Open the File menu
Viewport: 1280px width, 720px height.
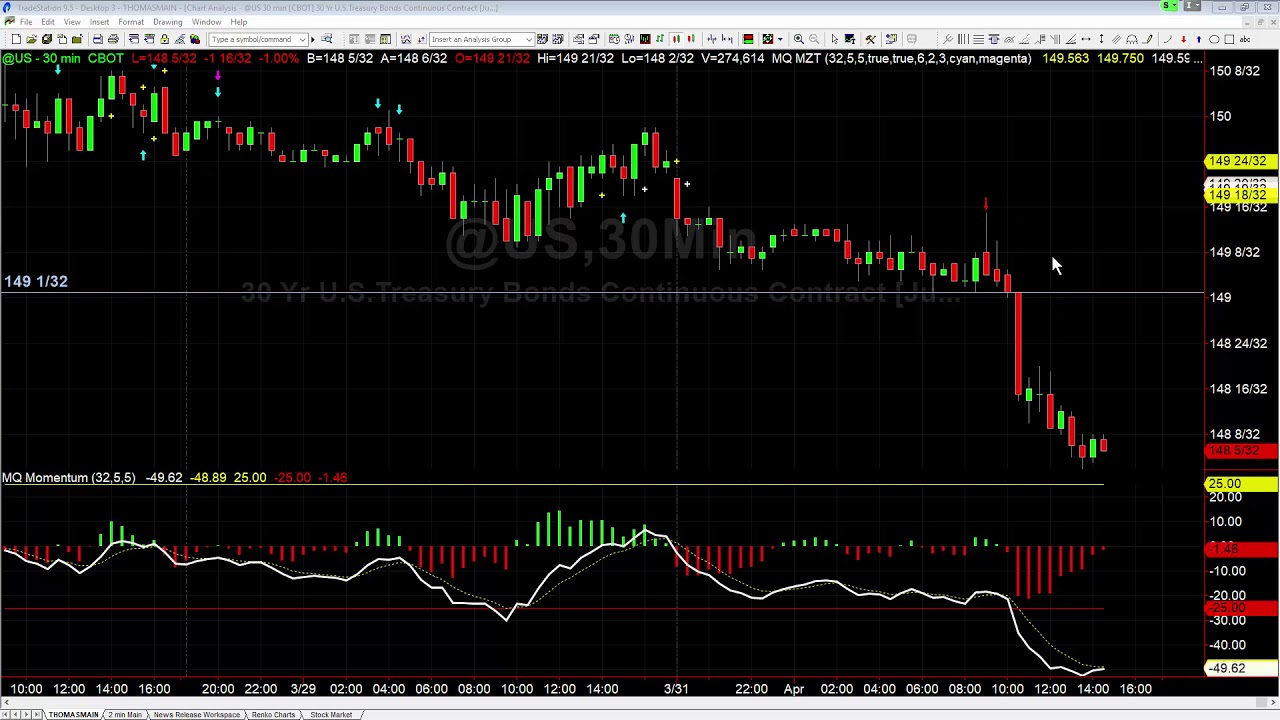25,22
